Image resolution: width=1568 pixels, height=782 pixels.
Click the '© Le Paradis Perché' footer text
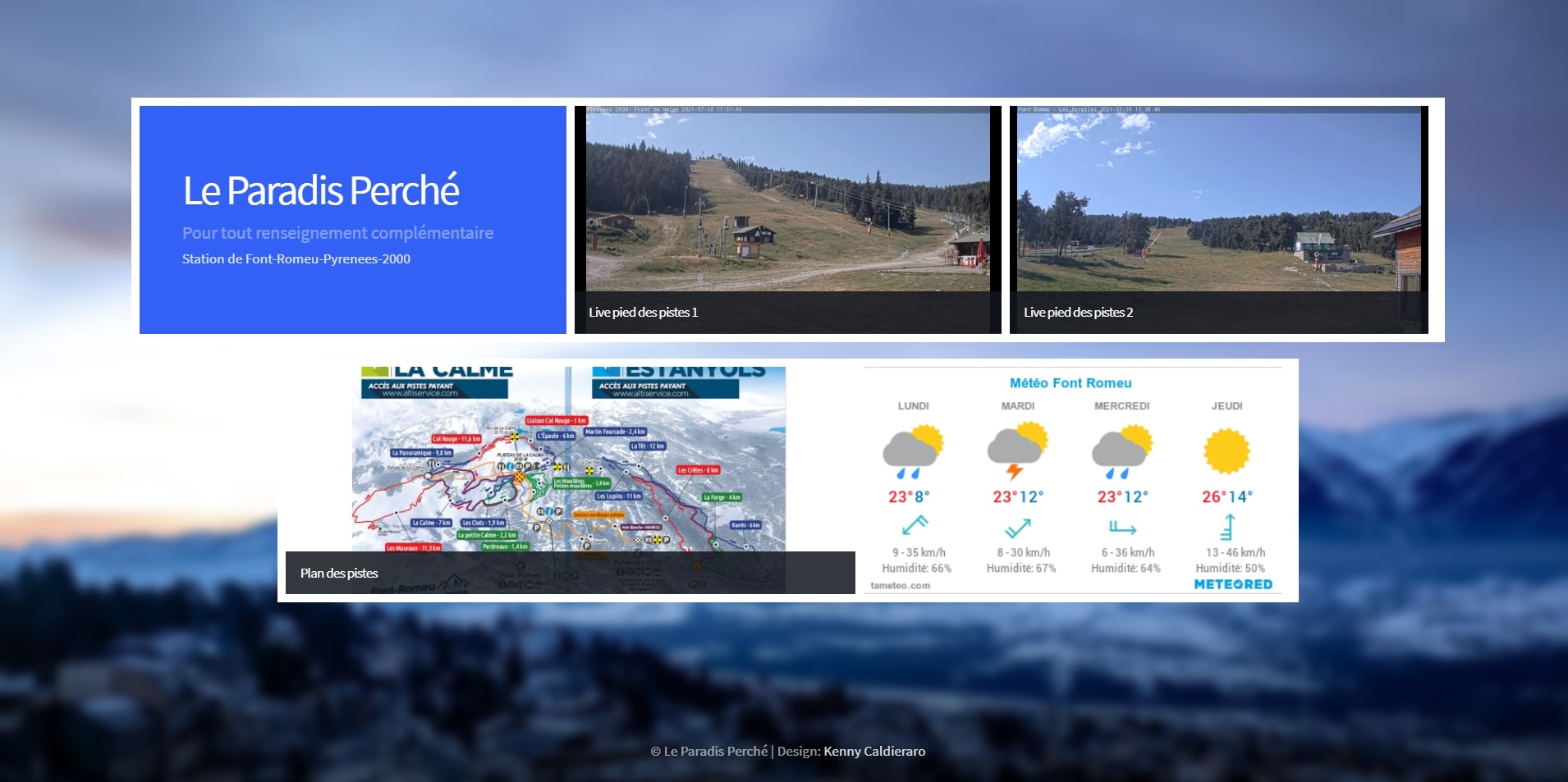tap(709, 752)
